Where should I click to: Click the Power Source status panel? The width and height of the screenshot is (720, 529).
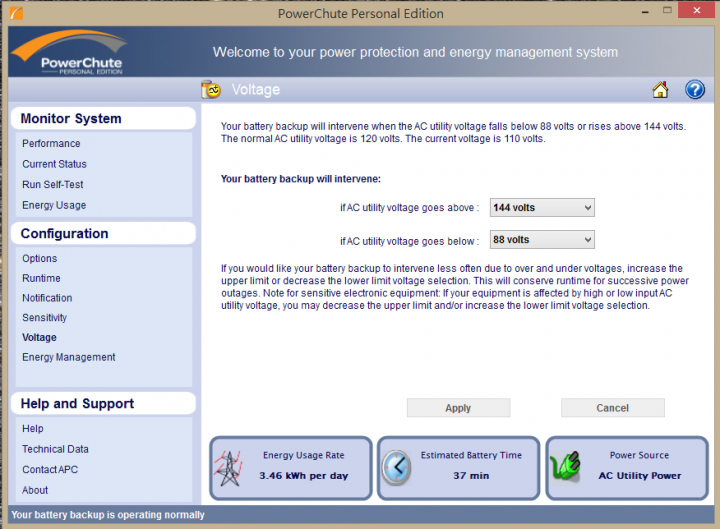point(627,468)
